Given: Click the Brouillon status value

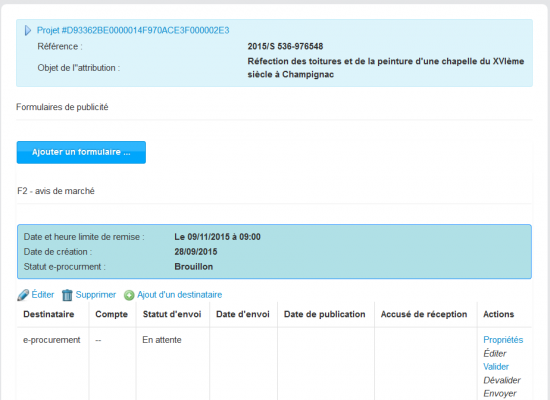Looking at the screenshot, I should point(194,267).
